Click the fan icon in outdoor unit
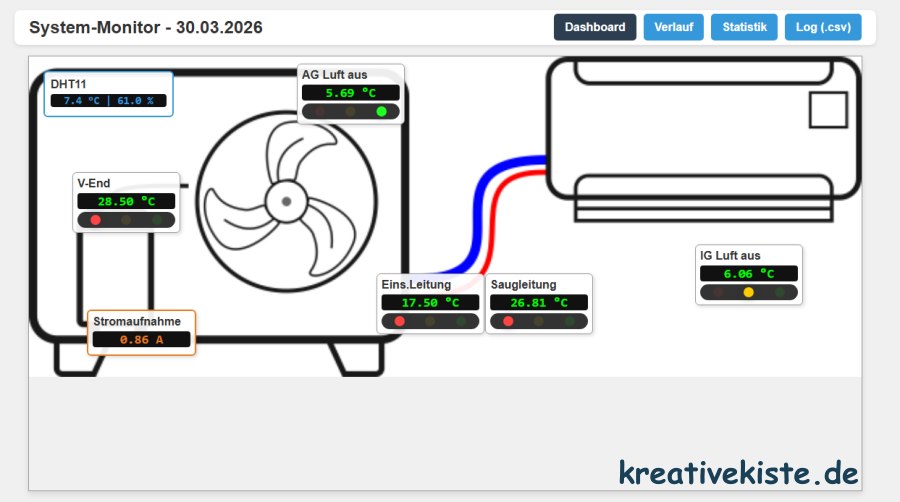Image resolution: width=900 pixels, height=502 pixels. (286, 202)
